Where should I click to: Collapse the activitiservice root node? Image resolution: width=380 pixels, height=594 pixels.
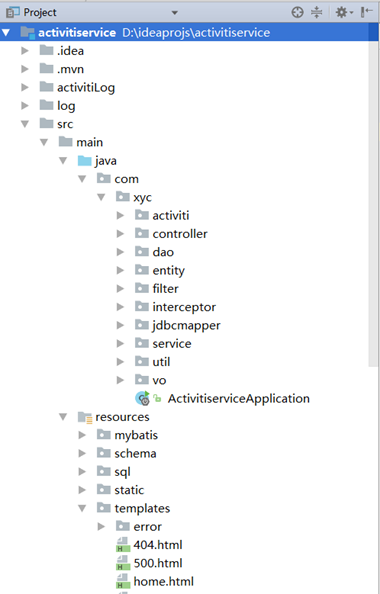(6, 33)
